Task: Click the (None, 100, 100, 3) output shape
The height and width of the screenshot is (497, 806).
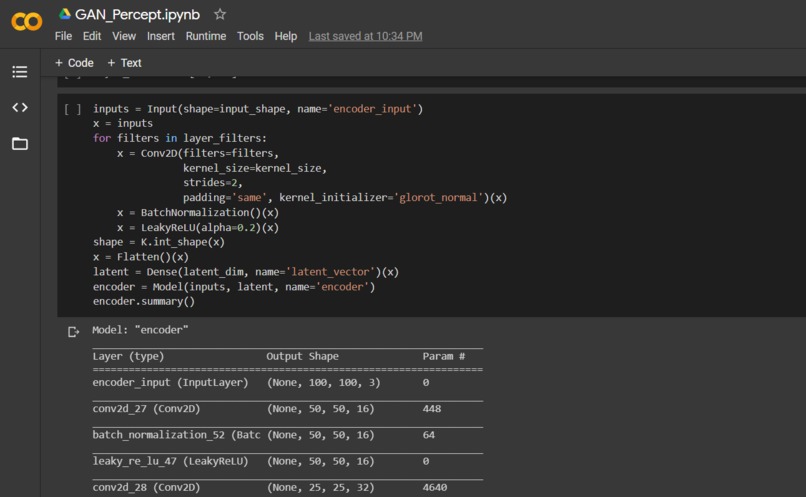Action: 324,382
